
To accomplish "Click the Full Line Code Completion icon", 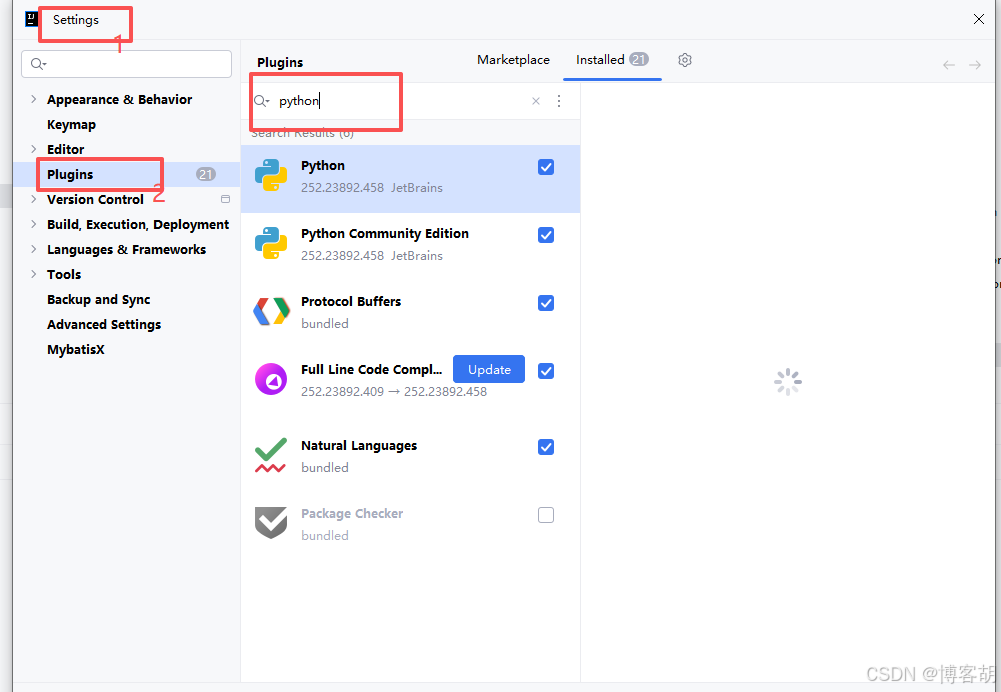I will tap(271, 379).
